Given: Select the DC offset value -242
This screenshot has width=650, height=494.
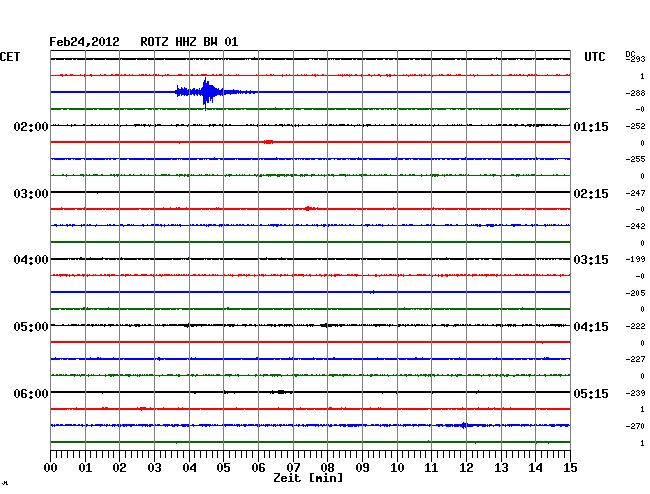Looking at the screenshot, I should click(635, 226).
